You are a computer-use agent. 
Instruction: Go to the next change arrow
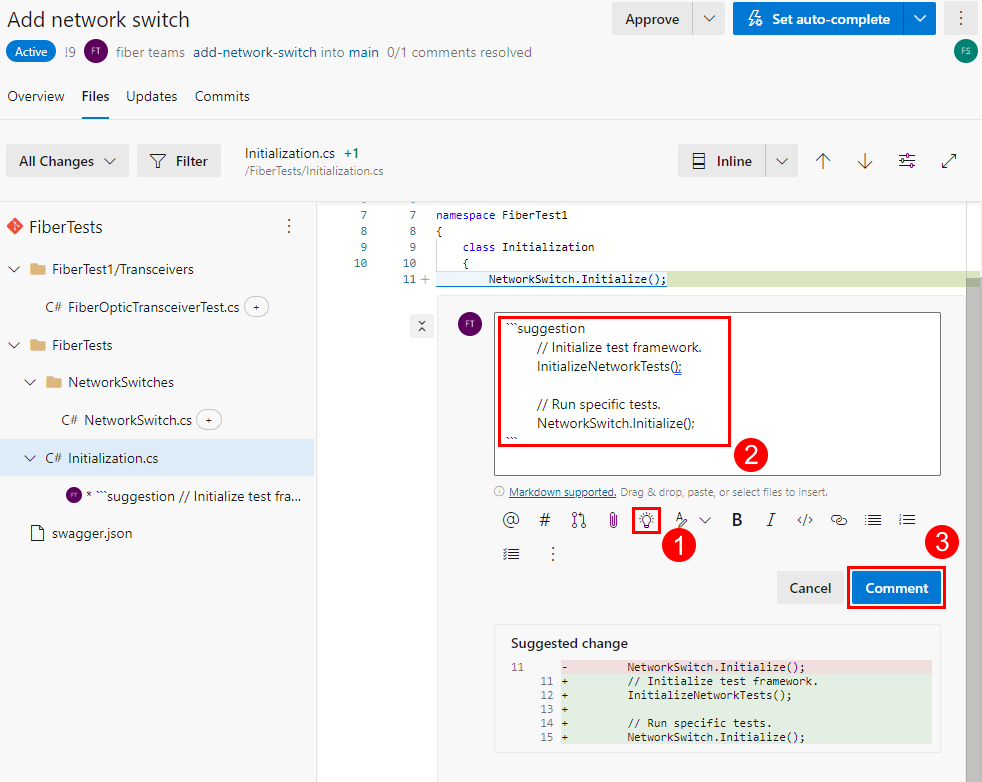865,161
